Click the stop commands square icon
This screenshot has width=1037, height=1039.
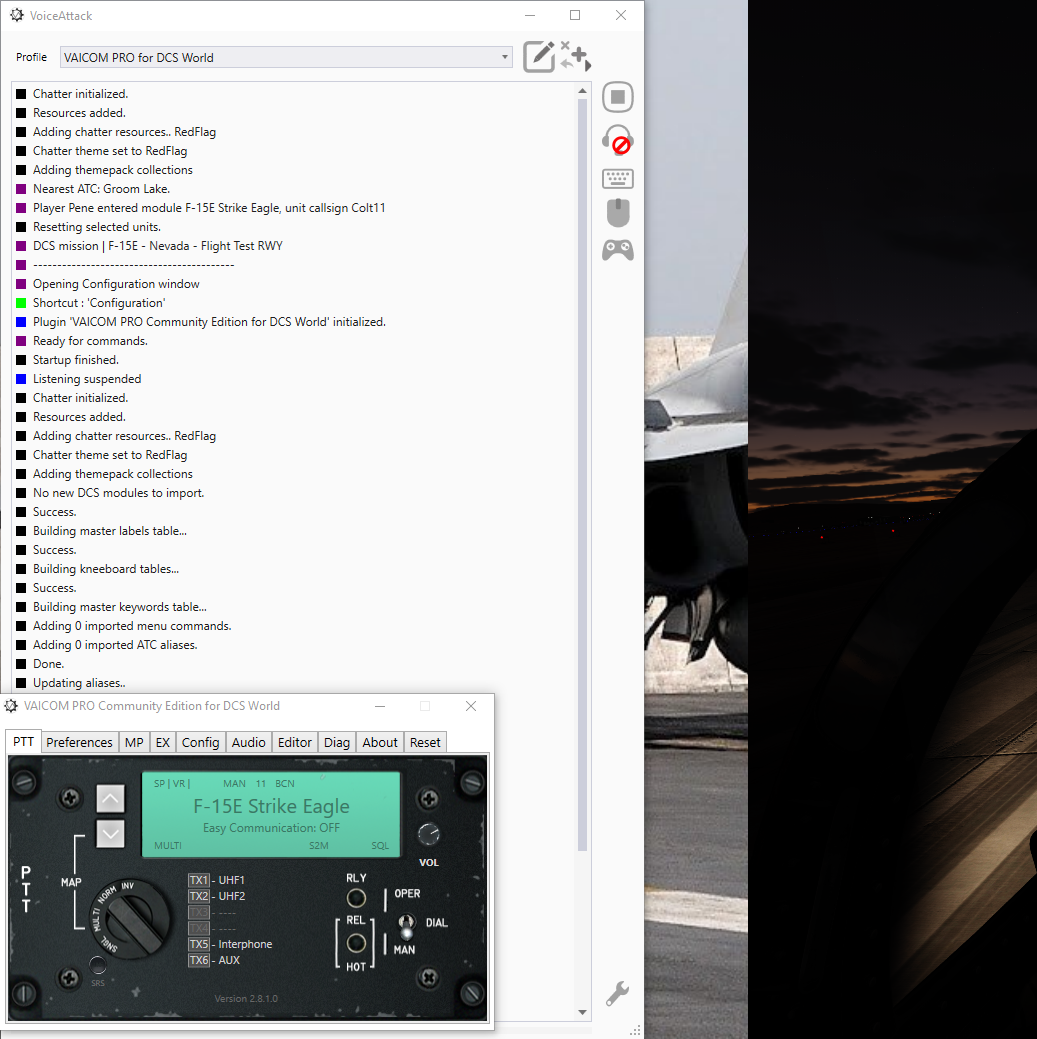(x=618, y=97)
